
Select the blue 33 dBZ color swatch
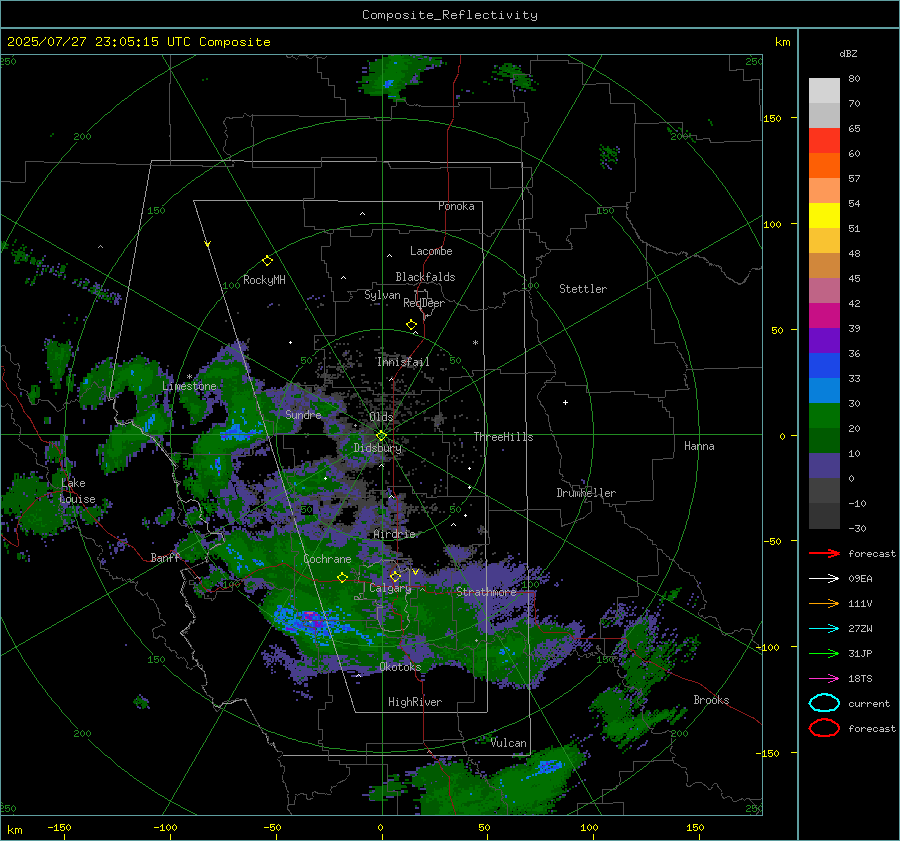click(824, 366)
